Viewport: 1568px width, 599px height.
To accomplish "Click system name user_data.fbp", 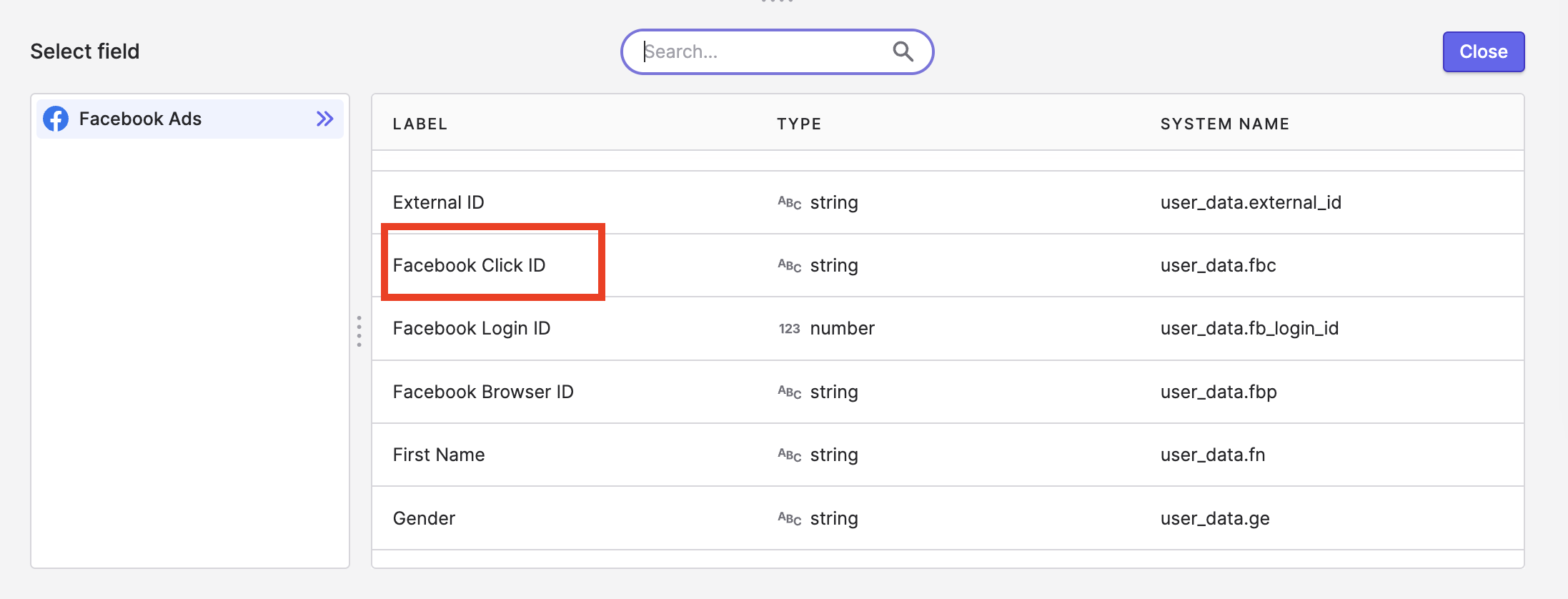I will [1219, 392].
